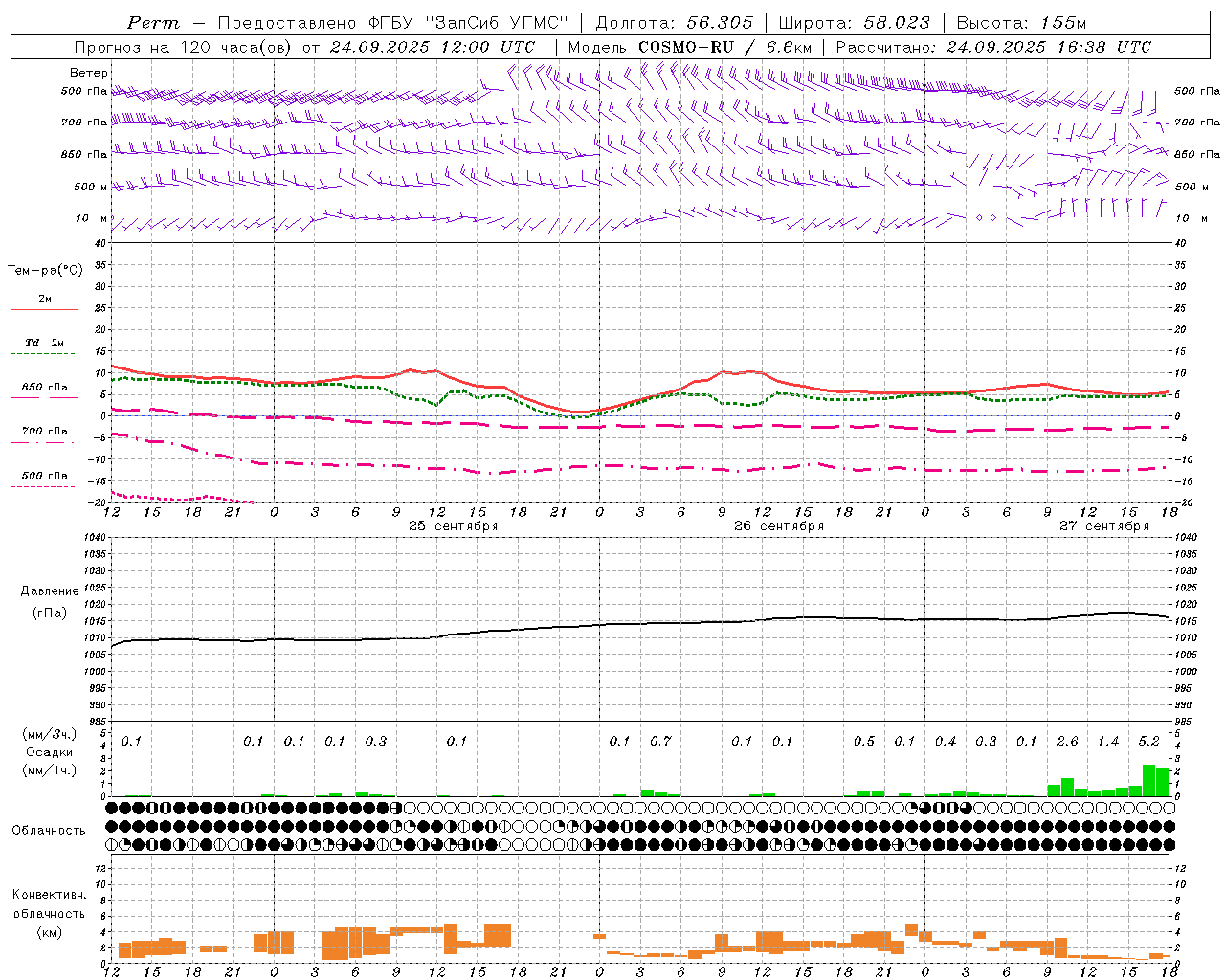
Task: Click the "Ветер" wind panel label
Action: point(89,73)
